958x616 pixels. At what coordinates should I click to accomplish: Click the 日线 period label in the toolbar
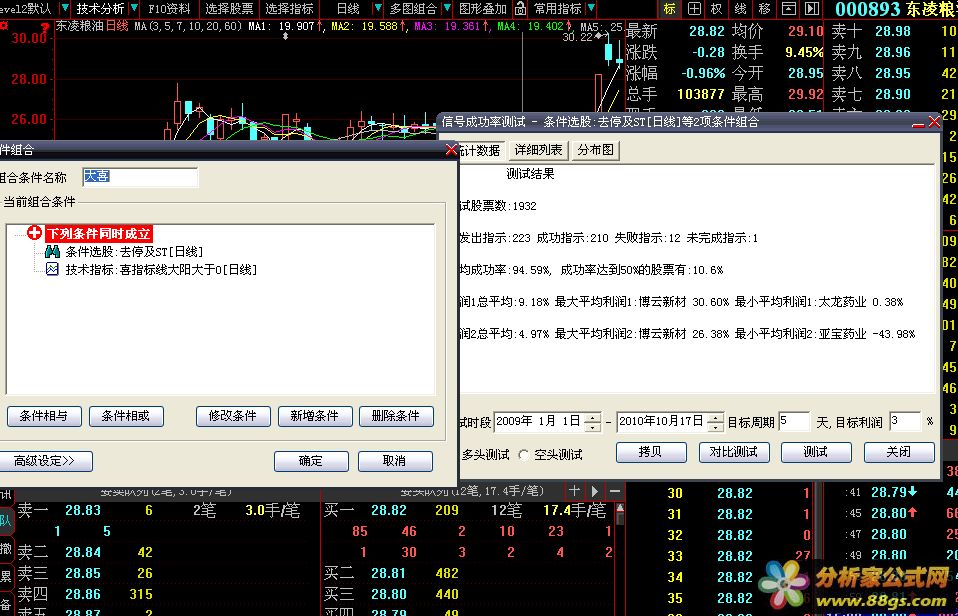pos(348,9)
